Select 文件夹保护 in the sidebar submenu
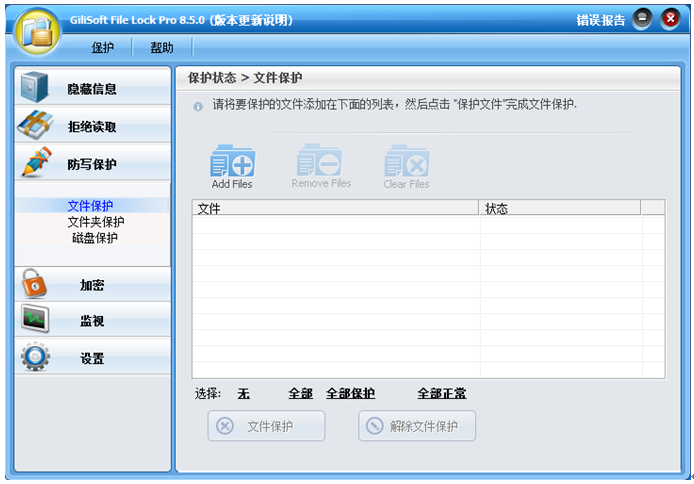Screen dimensions: 694x484 click(96, 222)
